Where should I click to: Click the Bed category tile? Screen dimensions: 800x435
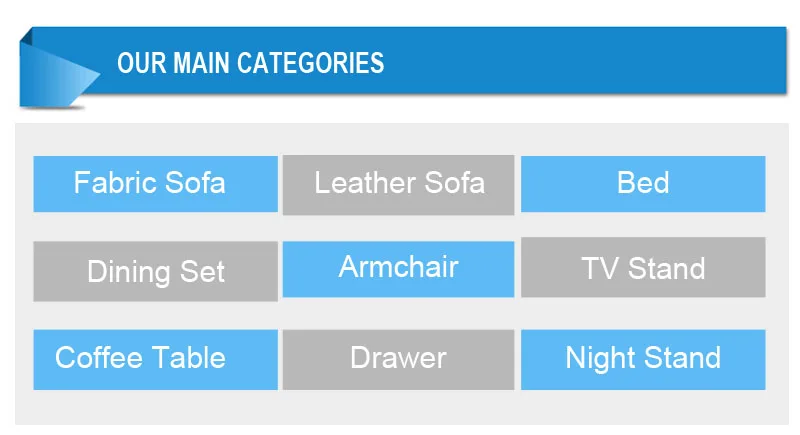(643, 184)
